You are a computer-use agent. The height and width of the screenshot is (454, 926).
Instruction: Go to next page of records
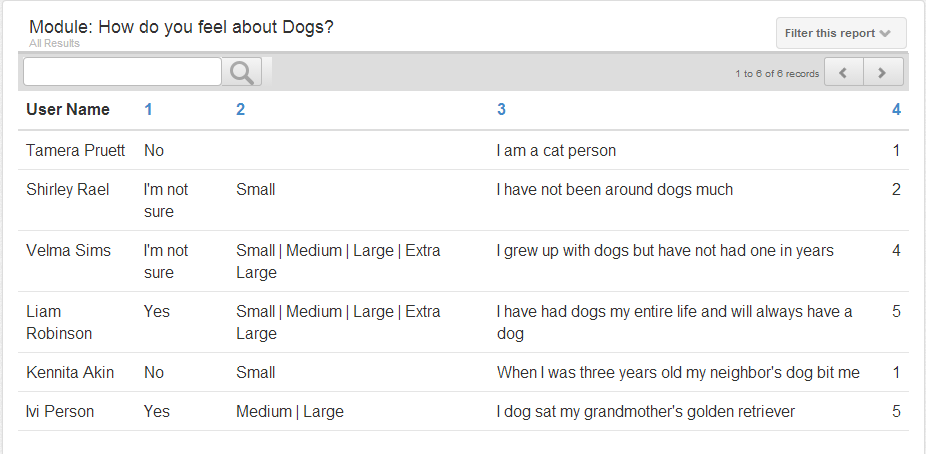point(883,72)
